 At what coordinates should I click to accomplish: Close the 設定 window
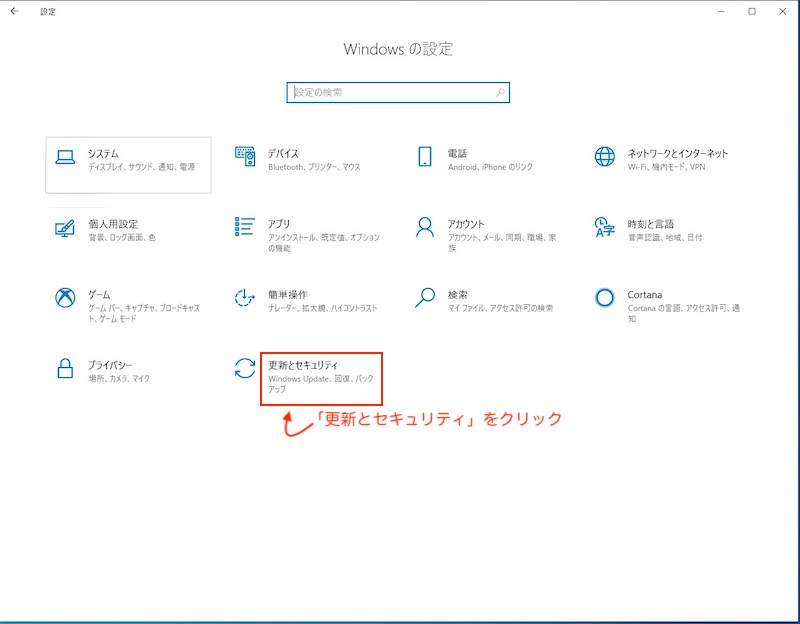coord(783,11)
